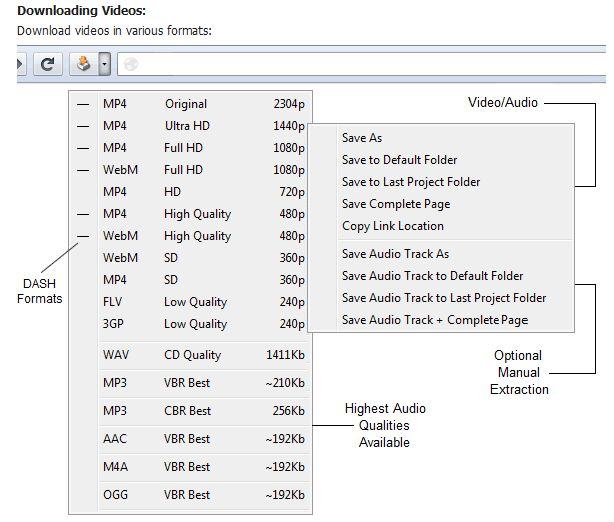Open the download button dropdown arrow
The image size is (614, 522).
coord(105,64)
